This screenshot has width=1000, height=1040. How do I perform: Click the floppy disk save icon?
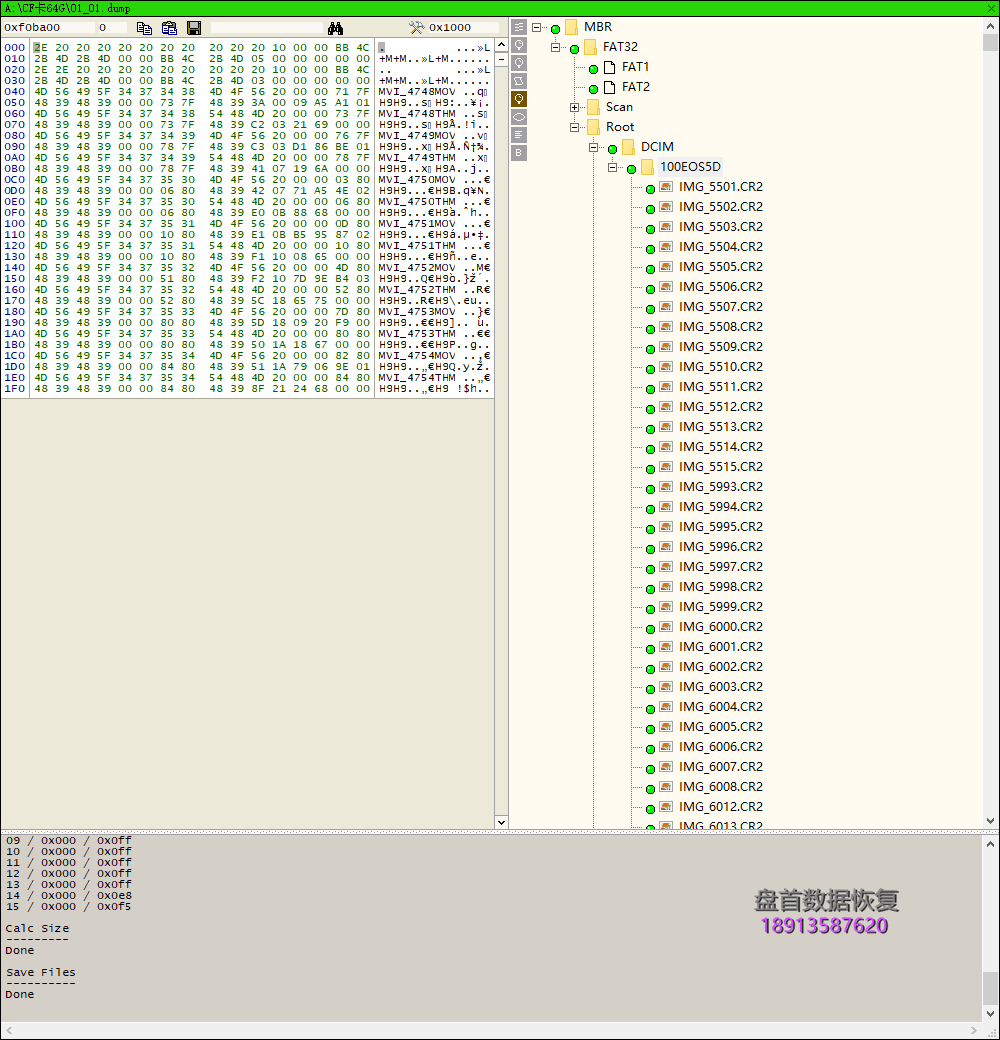194,28
